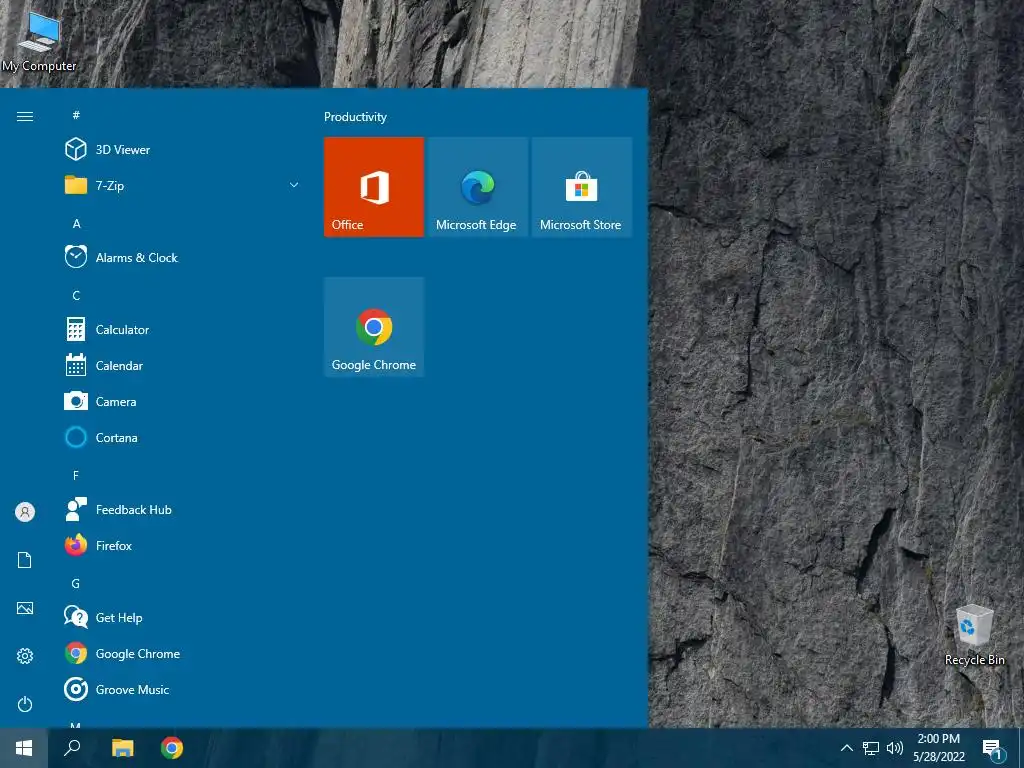Open the volume speaker tray icon

point(895,748)
